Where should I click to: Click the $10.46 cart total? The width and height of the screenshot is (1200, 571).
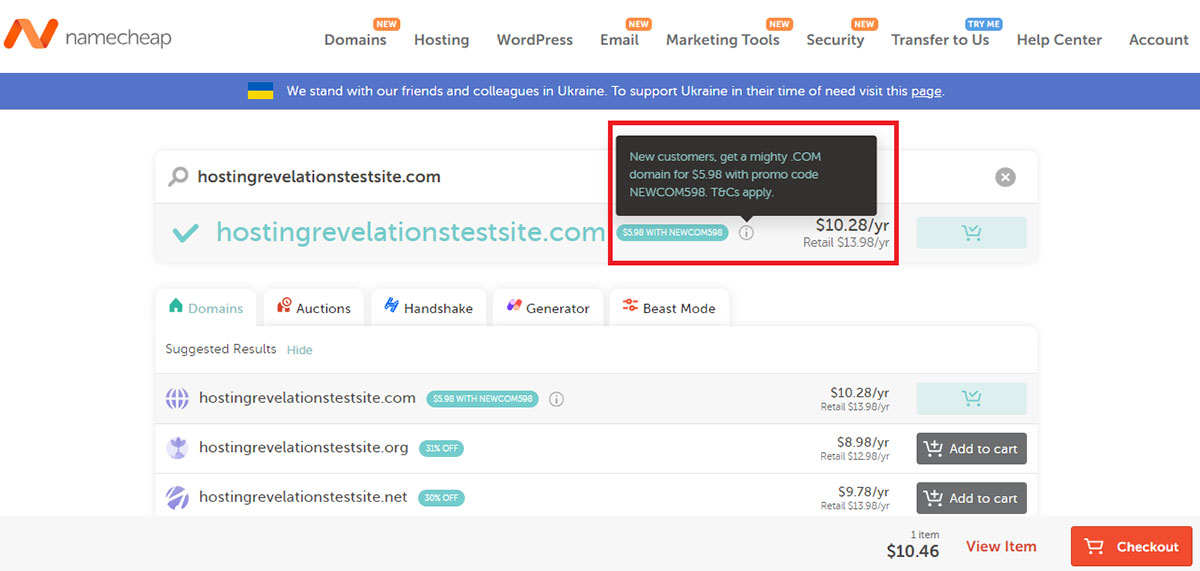(x=912, y=551)
